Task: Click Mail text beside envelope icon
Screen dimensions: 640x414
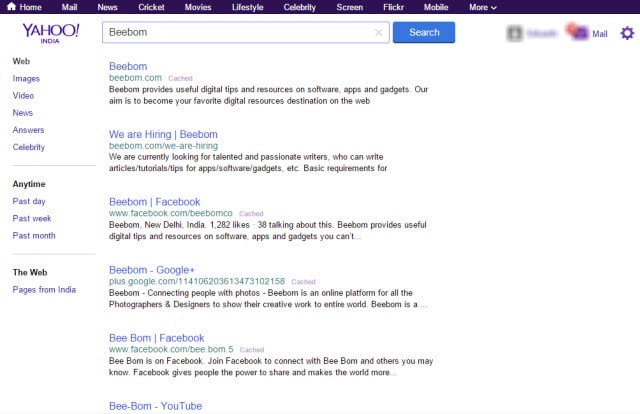Action: 600,34
